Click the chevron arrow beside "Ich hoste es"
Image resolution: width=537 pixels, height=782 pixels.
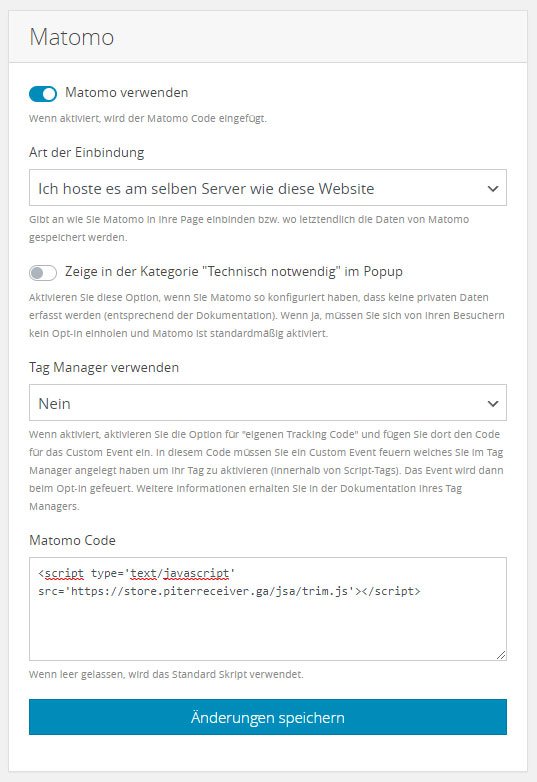coord(493,189)
